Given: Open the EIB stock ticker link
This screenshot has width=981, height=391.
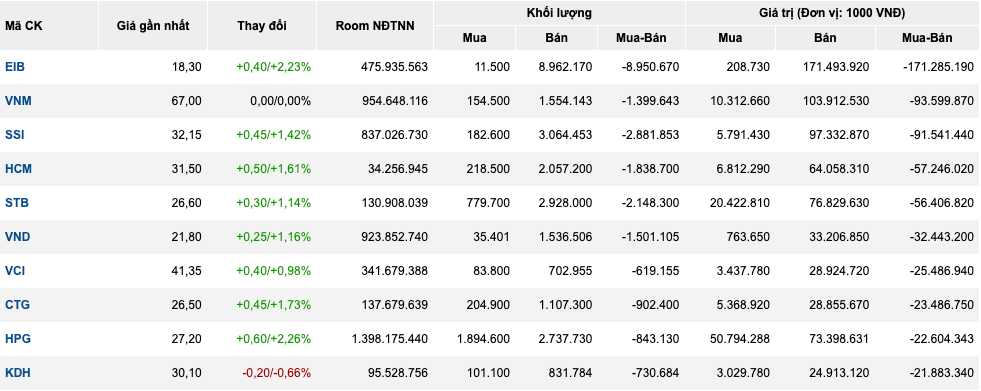Looking at the screenshot, I should [15, 66].
